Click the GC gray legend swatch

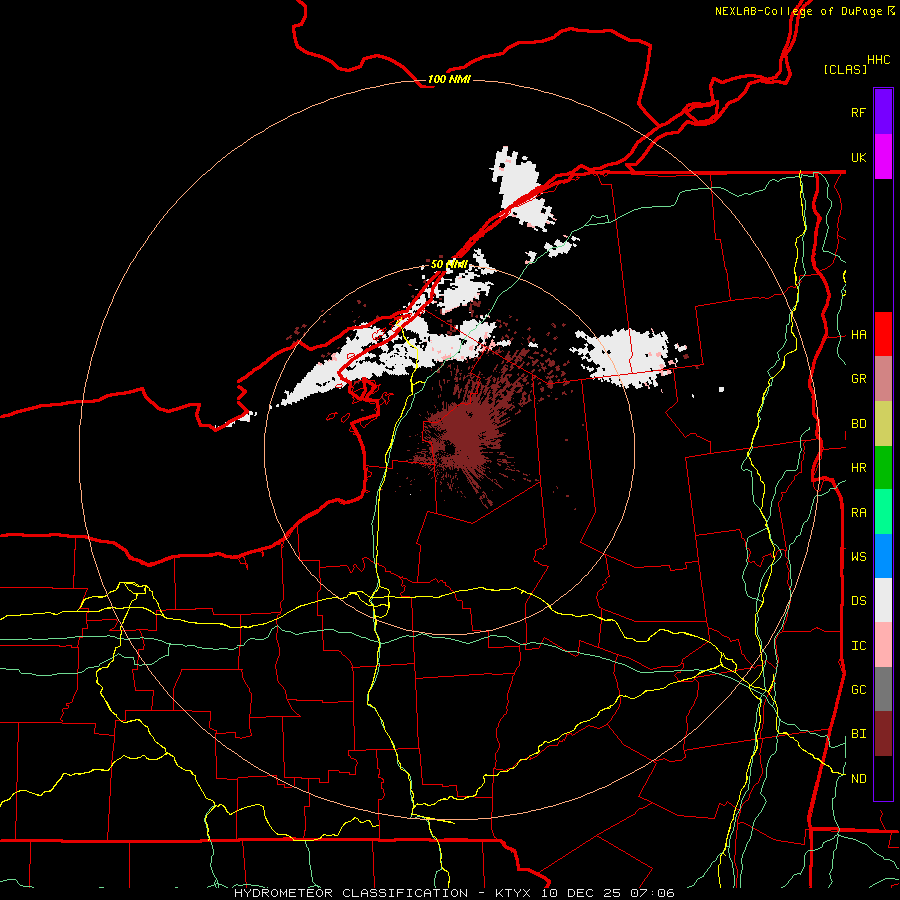883,689
